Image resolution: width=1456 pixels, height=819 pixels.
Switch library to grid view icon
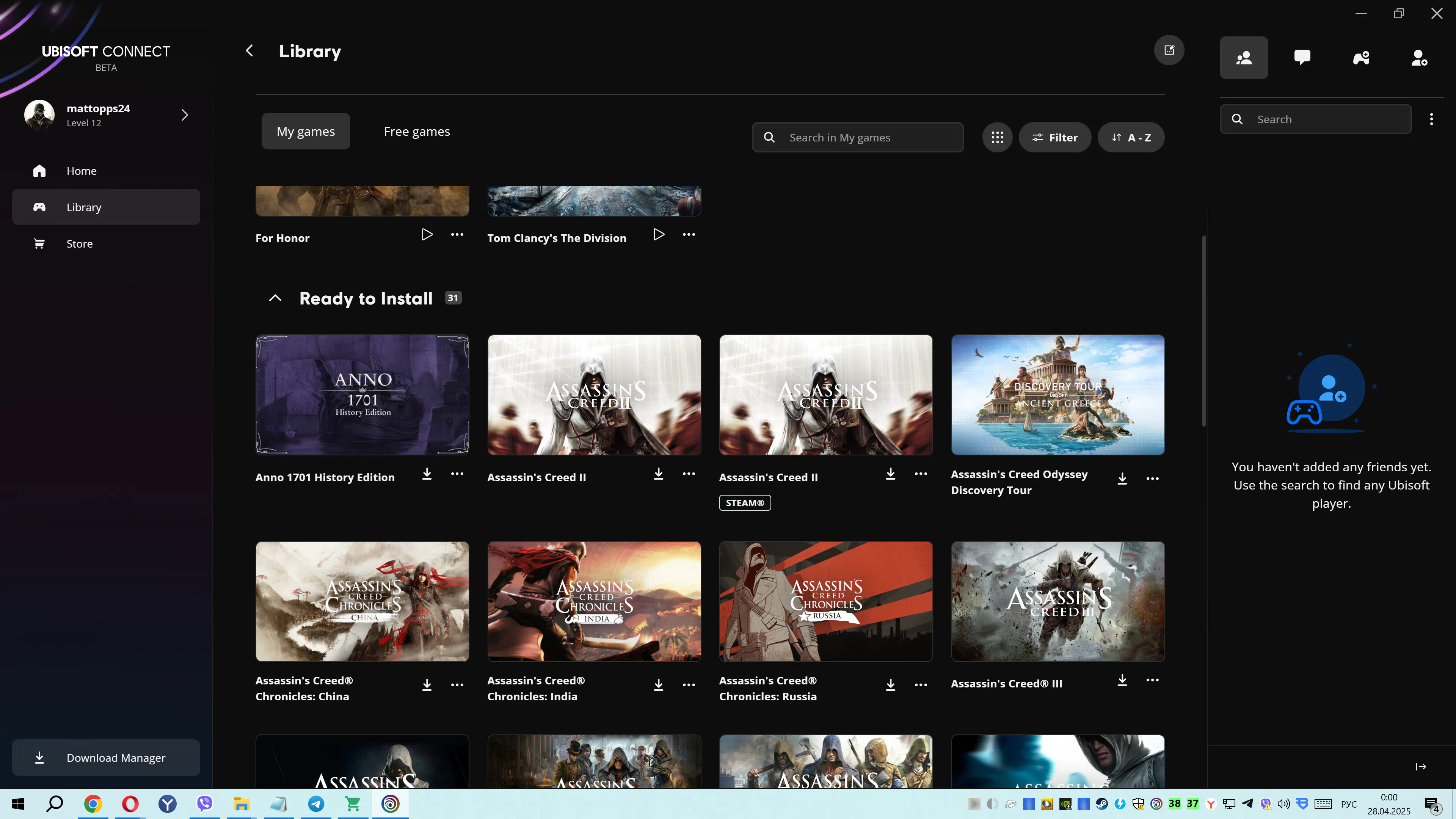click(x=997, y=137)
